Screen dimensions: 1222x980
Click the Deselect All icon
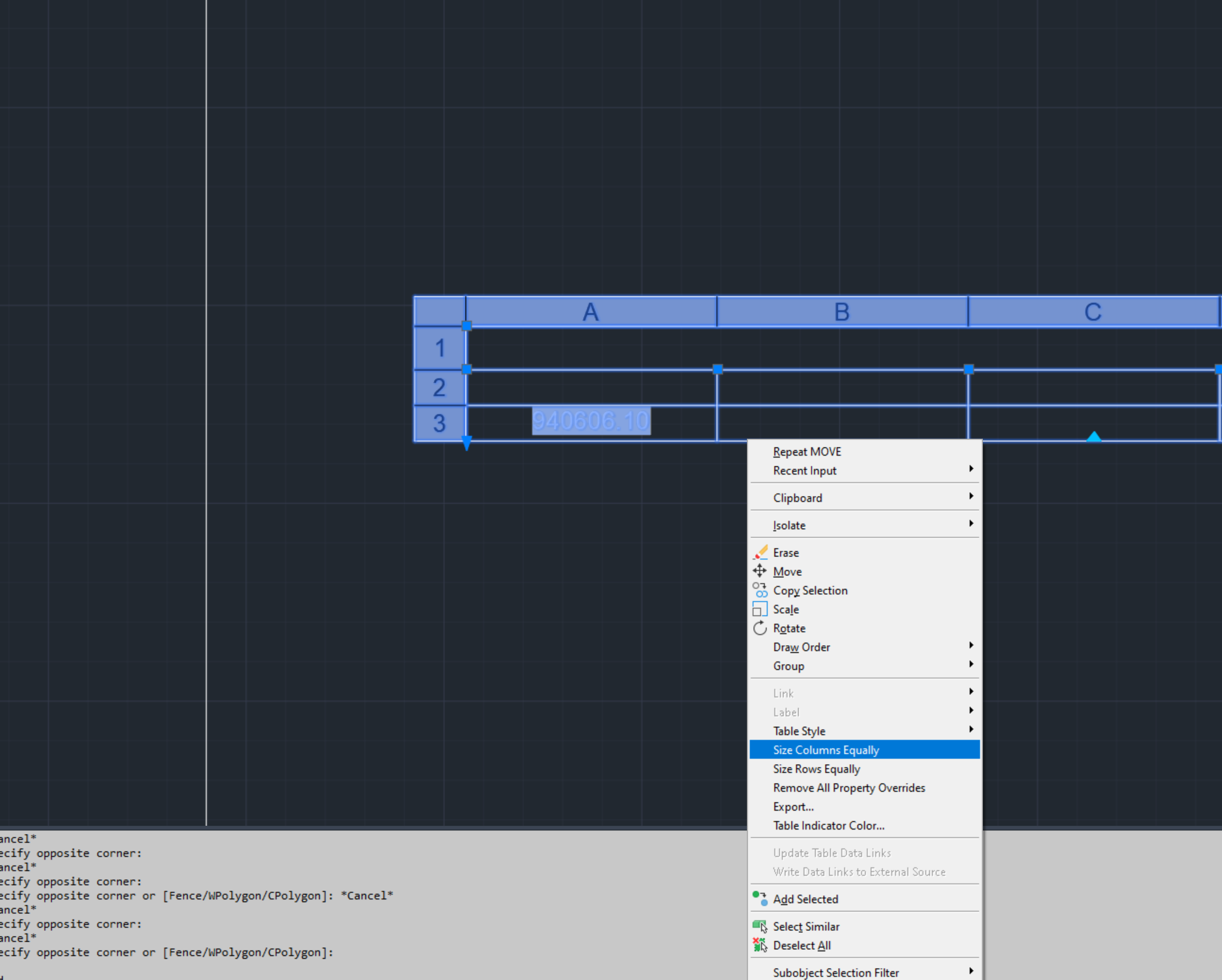(x=760, y=945)
